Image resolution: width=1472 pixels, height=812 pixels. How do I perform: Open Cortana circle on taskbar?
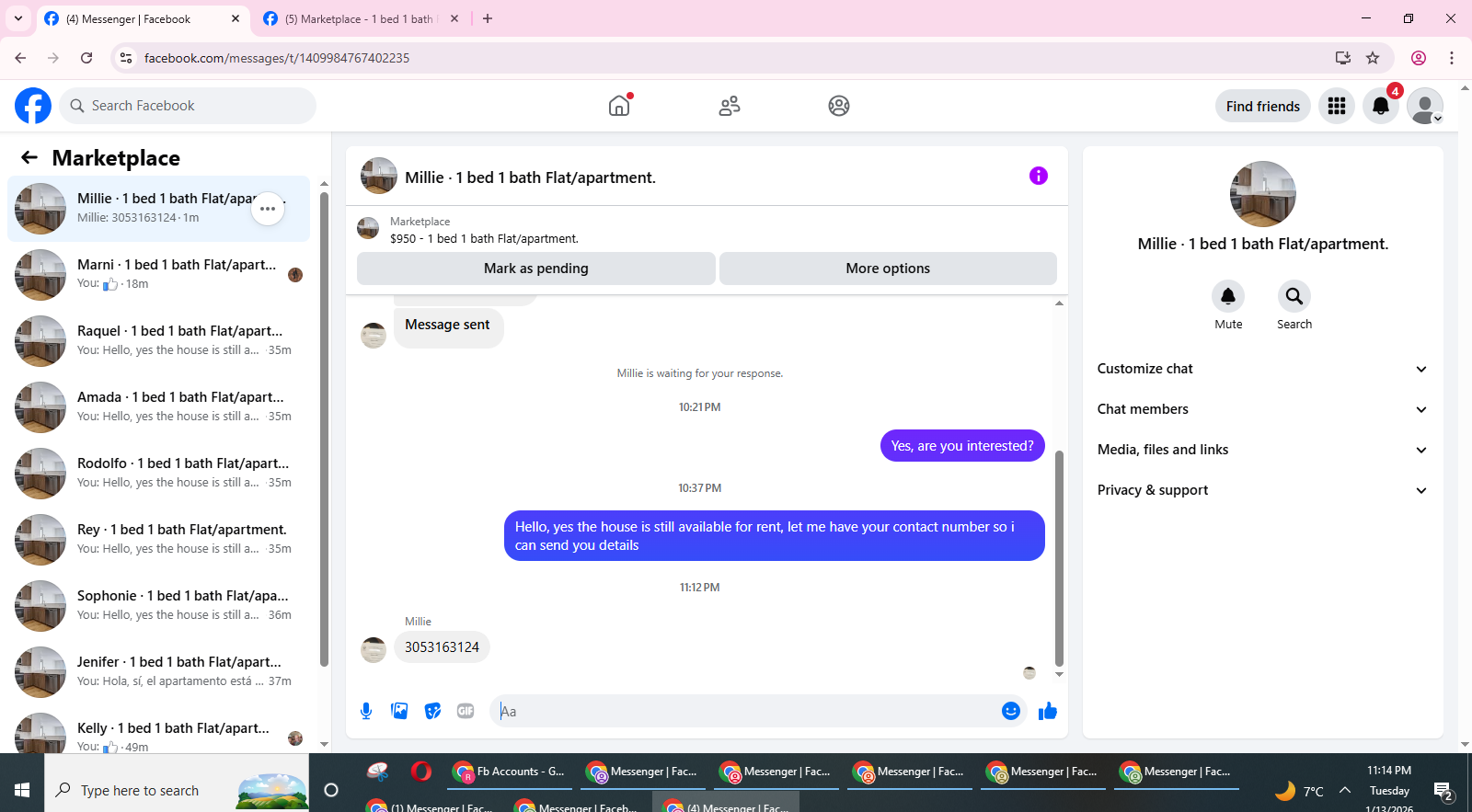point(331,790)
